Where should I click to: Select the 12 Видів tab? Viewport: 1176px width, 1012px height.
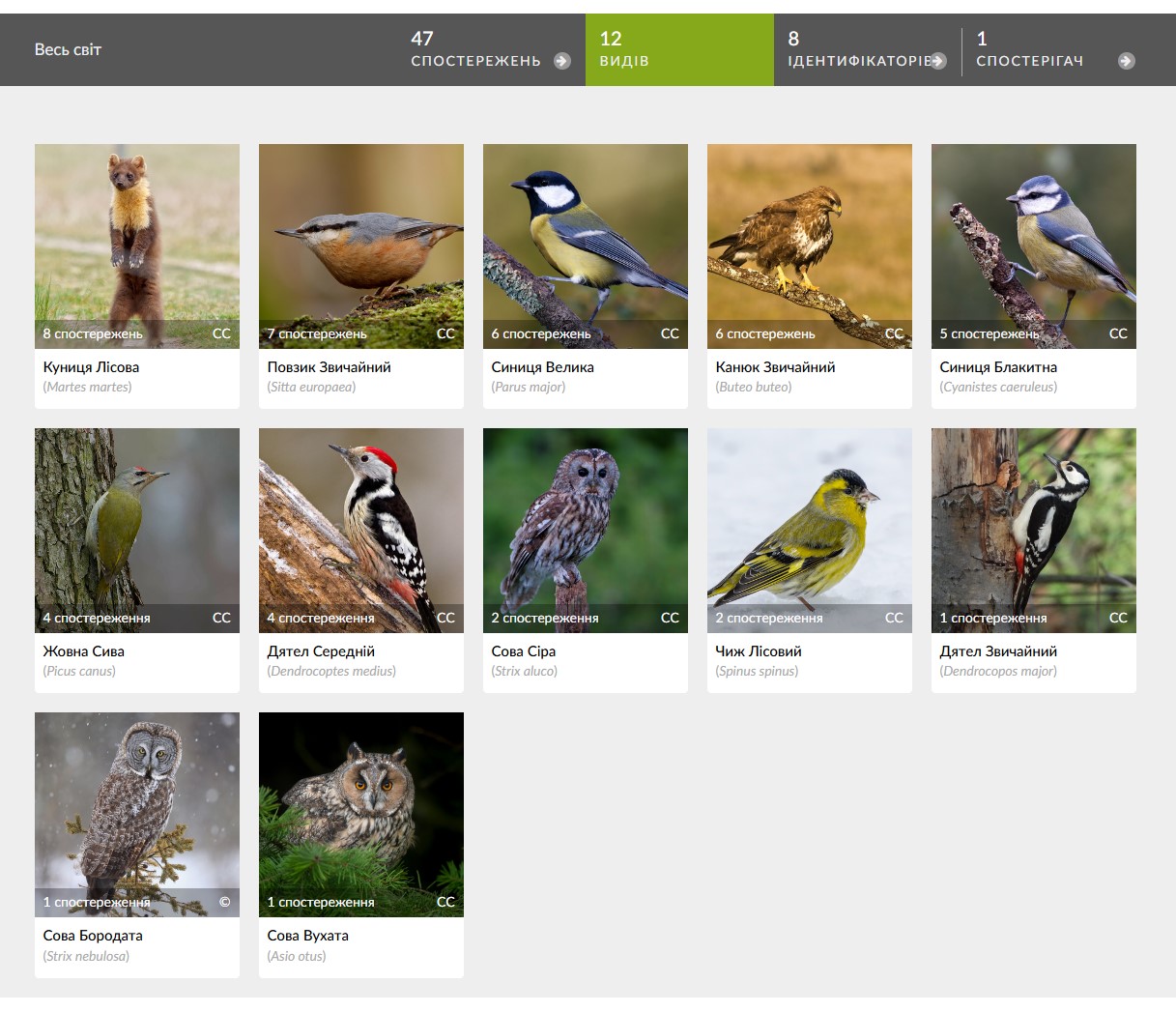678,50
